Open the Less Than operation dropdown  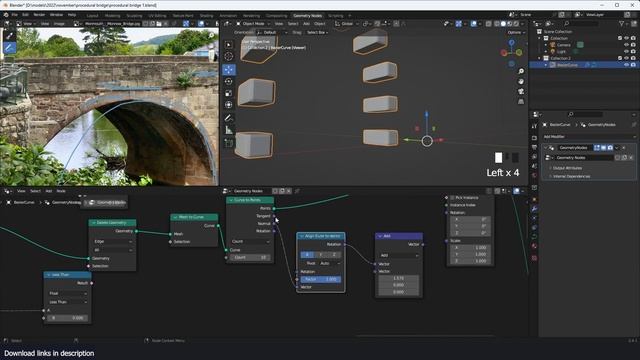pyautogui.click(x=68, y=302)
